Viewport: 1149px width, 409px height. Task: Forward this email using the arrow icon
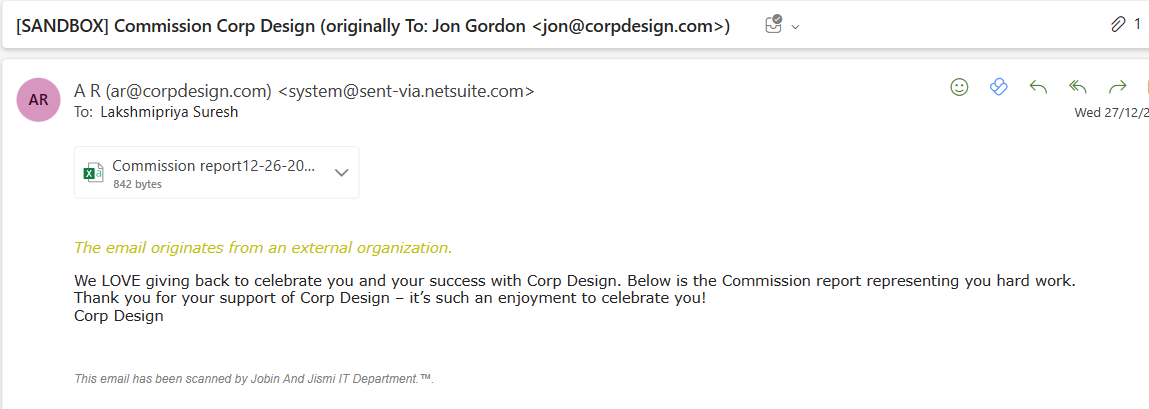[1117, 88]
